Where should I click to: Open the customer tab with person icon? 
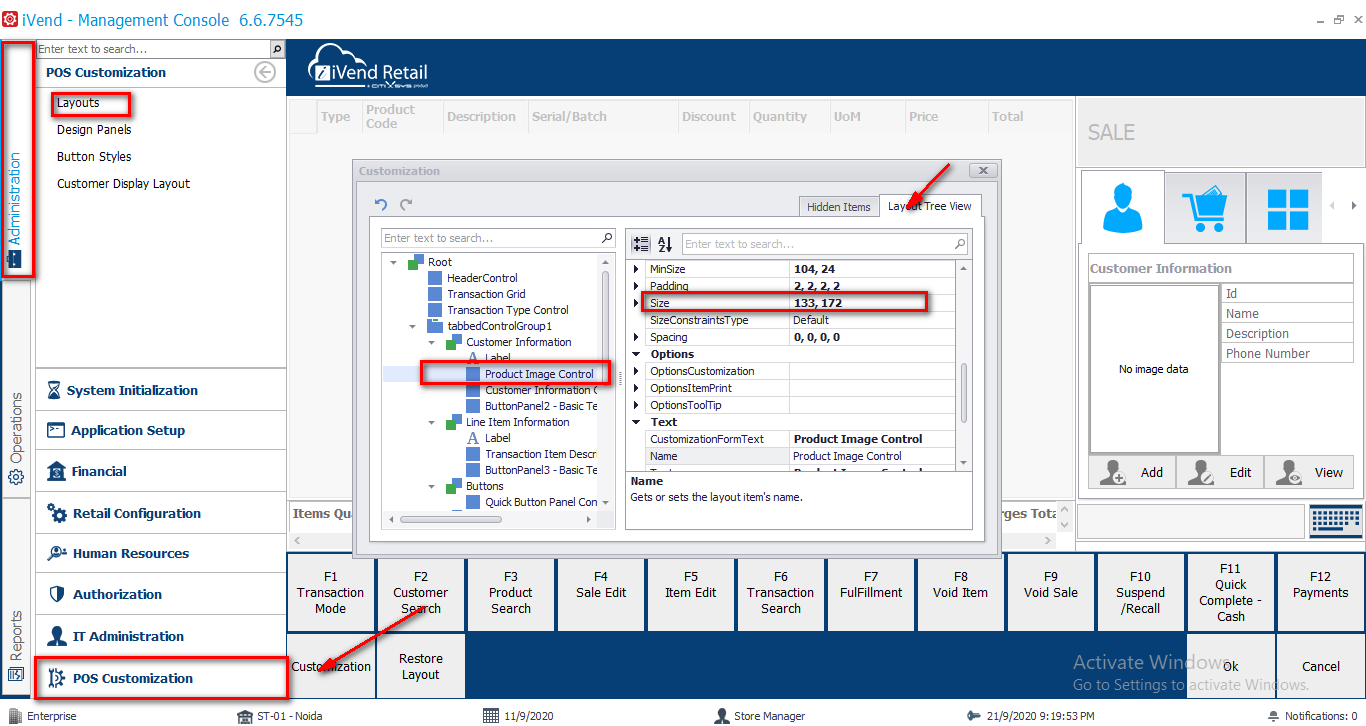pyautogui.click(x=1121, y=208)
